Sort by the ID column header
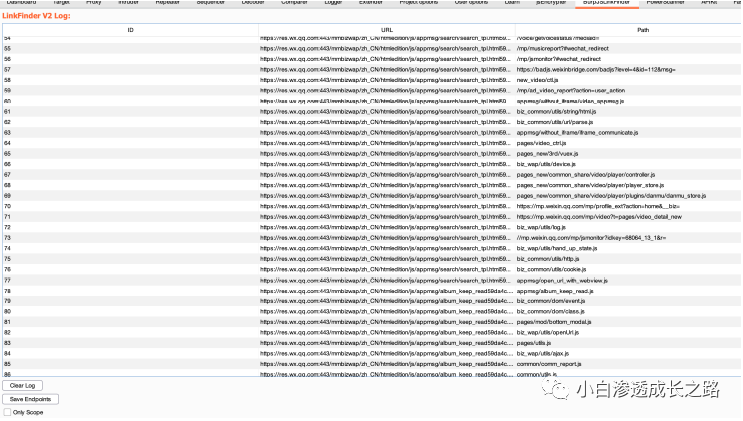Image resolution: width=743 pixels, height=421 pixels. tap(130, 30)
